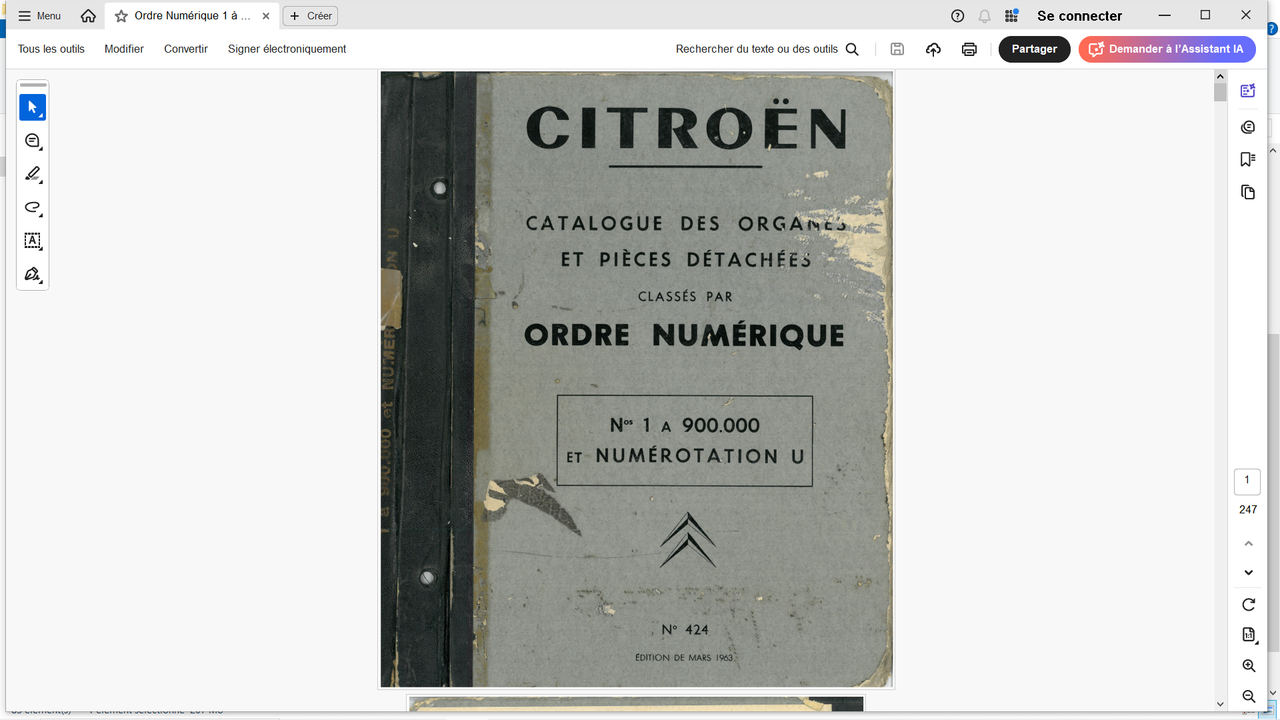This screenshot has width=1280, height=720.
Task: Select the freehand draw lasso tool
Action: point(32,208)
